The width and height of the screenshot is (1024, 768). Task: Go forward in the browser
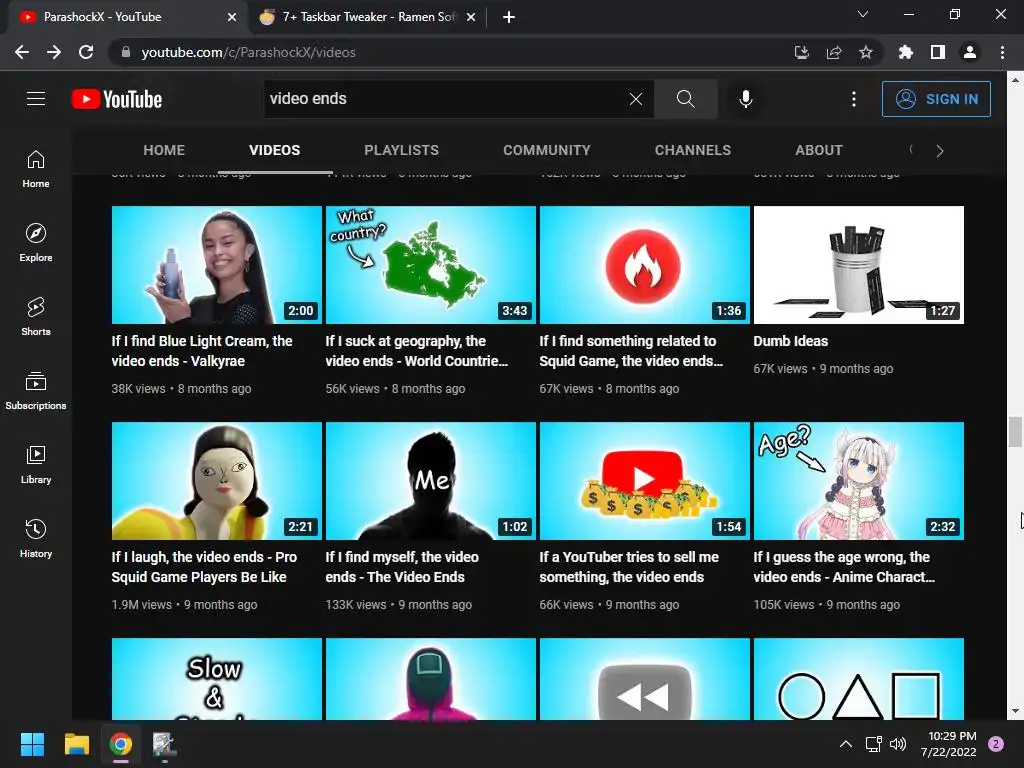(x=54, y=52)
